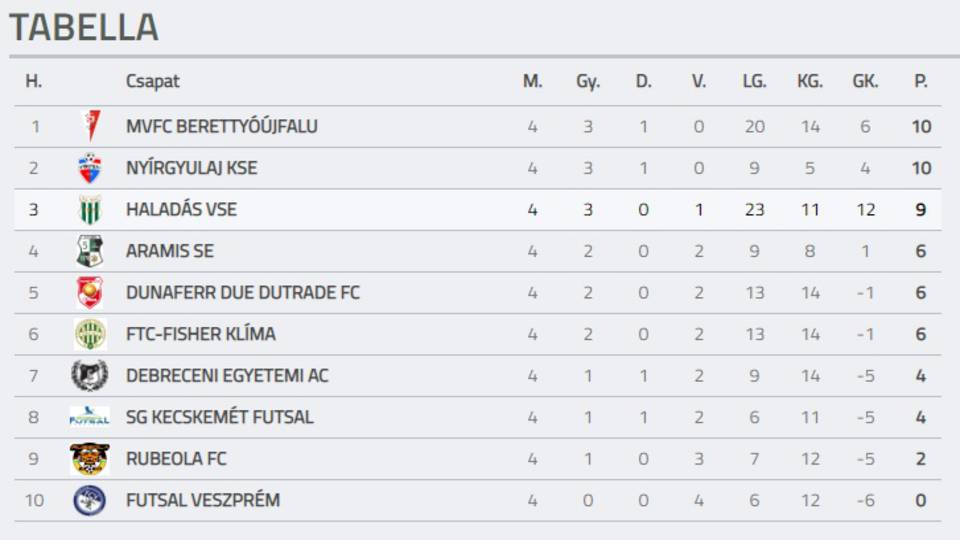The width and height of the screenshot is (960, 540).
Task: Click the Debreceni Egyetemi AC crest
Action: coord(90,376)
